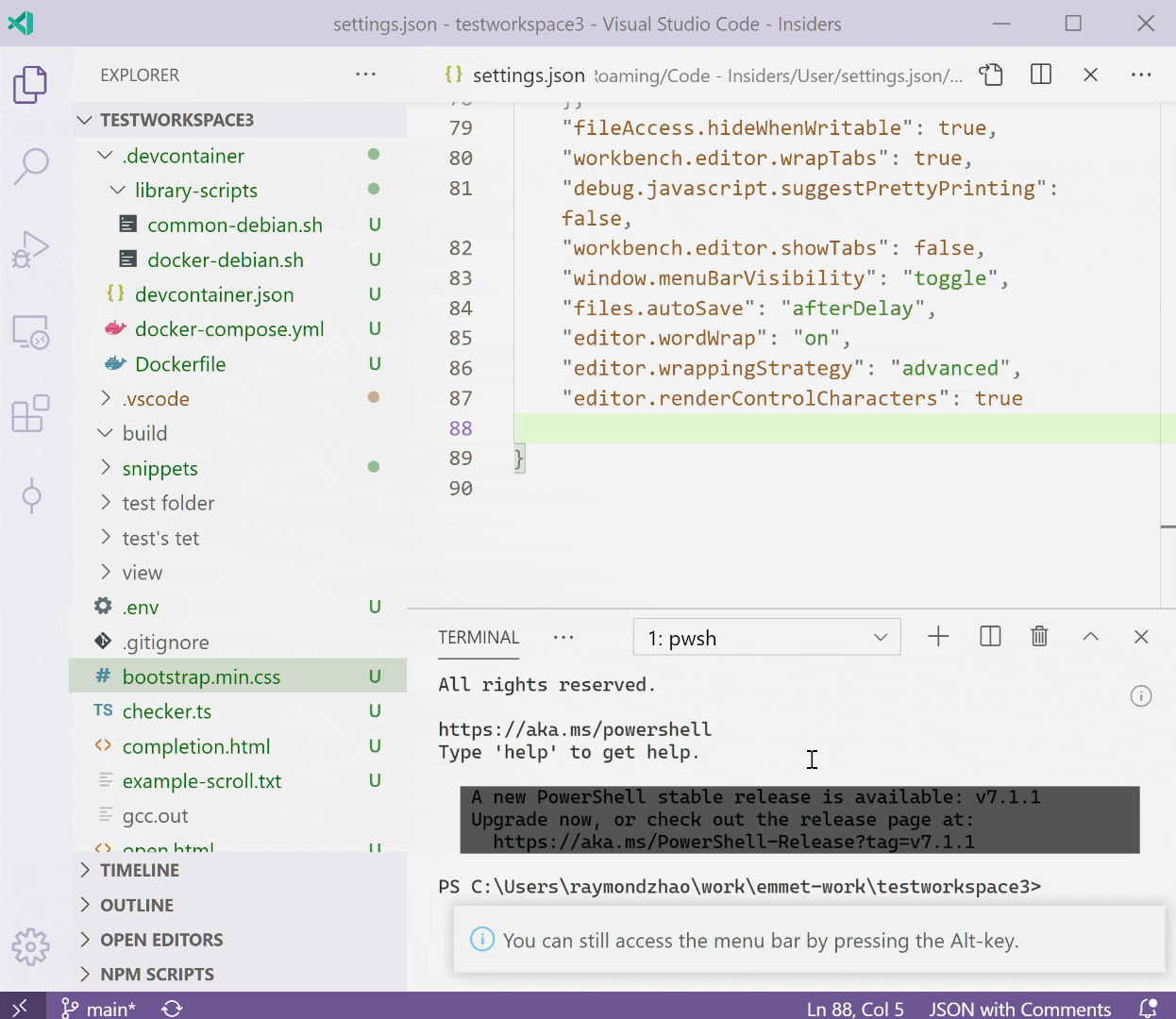Viewport: 1176px width, 1019px height.
Task: Expand the NPM SCRIPTS section
Action: pyautogui.click(x=238, y=974)
